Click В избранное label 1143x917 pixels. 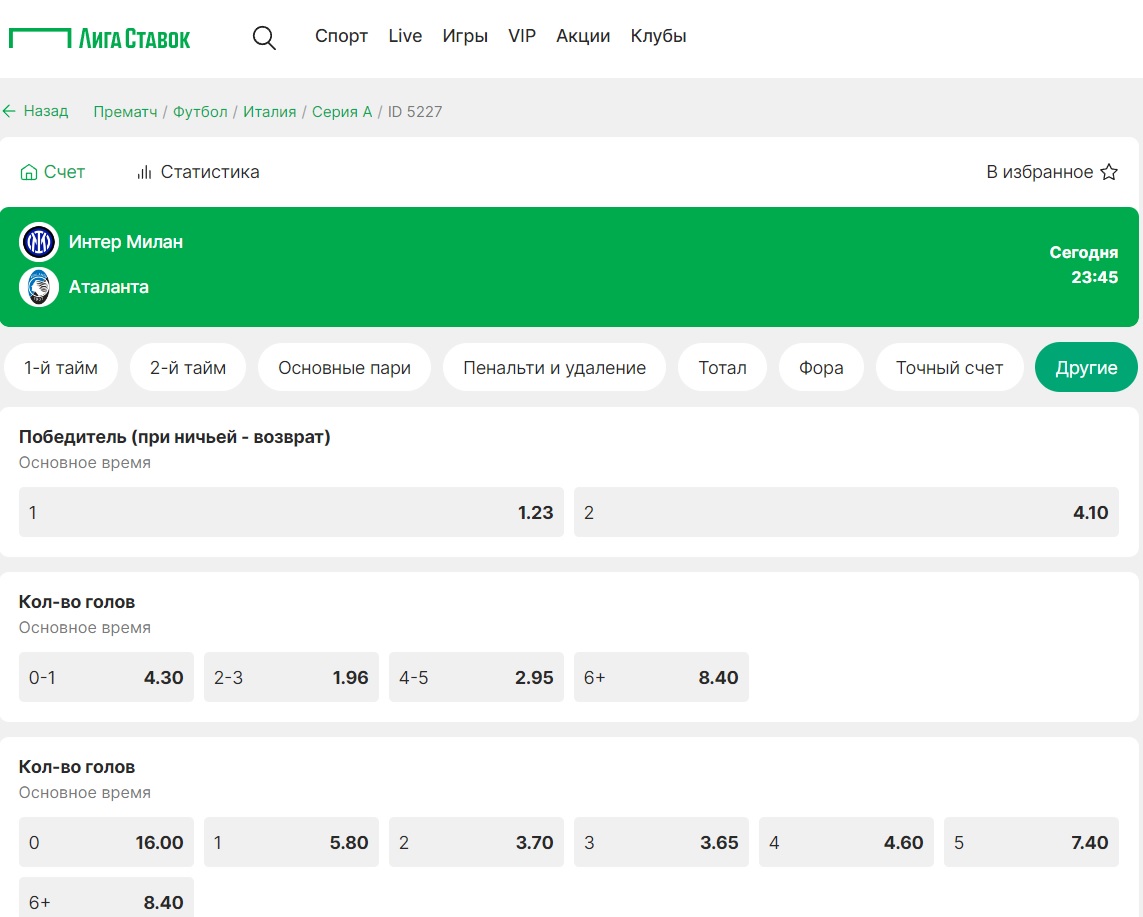[x=1039, y=172]
